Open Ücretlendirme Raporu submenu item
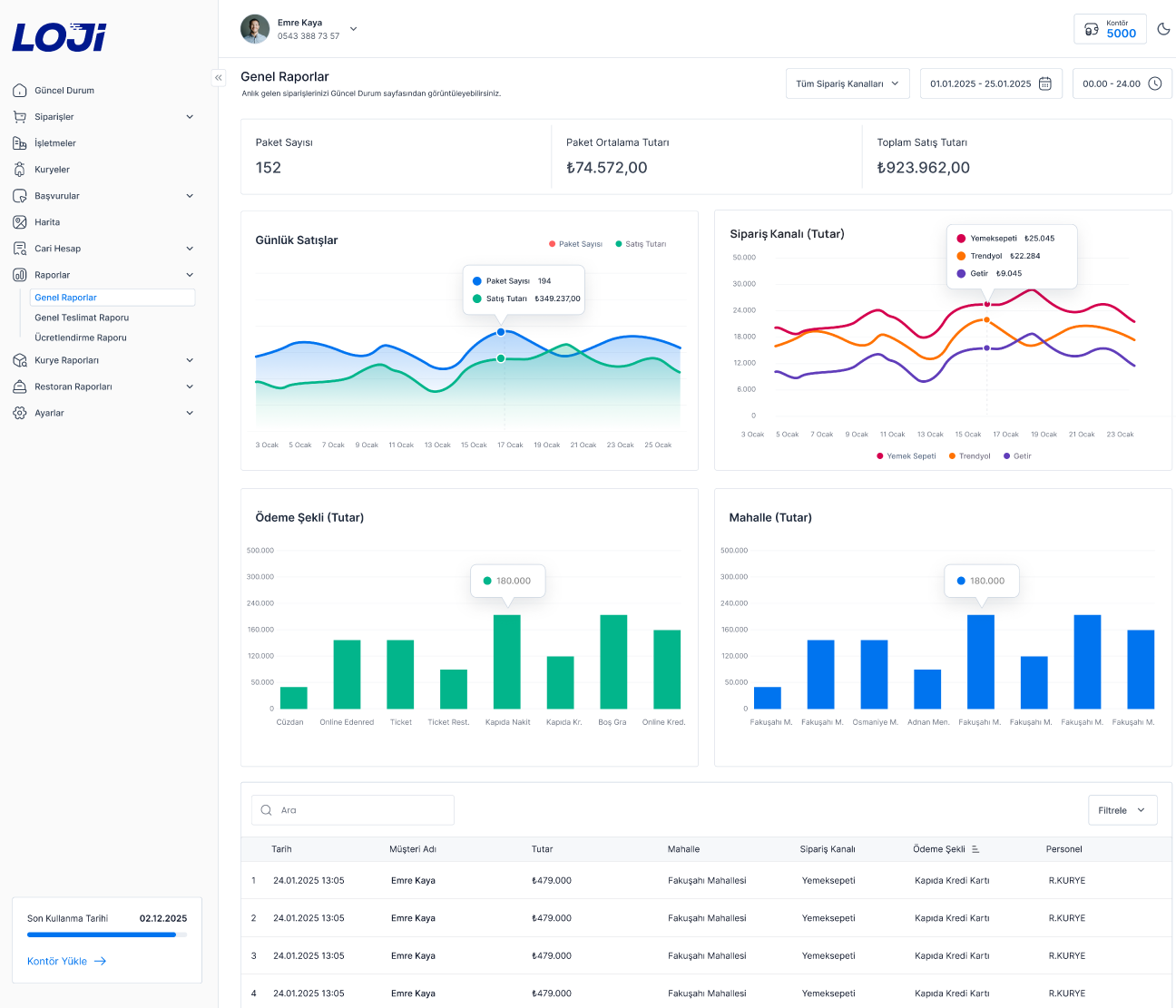The image size is (1176, 1008). [x=81, y=338]
